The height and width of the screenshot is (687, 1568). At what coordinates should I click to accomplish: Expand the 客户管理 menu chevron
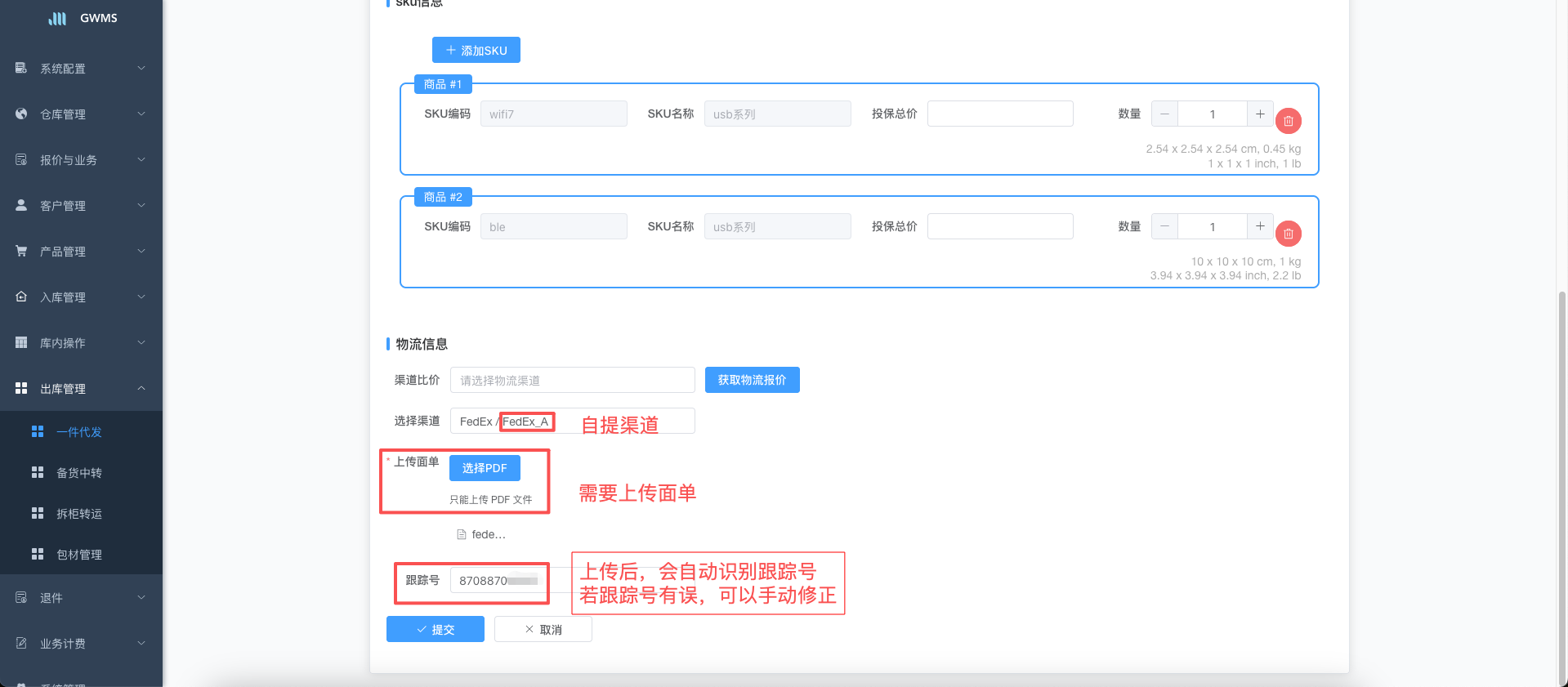pyautogui.click(x=141, y=205)
